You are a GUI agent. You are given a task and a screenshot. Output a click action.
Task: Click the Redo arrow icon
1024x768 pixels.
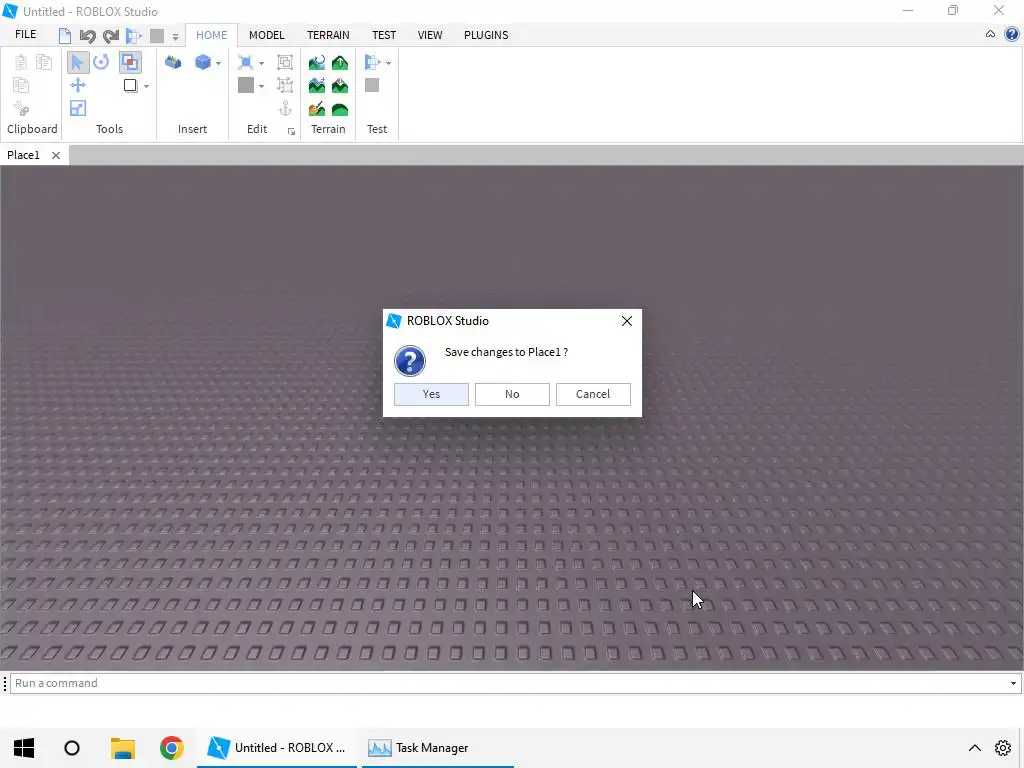coord(111,36)
